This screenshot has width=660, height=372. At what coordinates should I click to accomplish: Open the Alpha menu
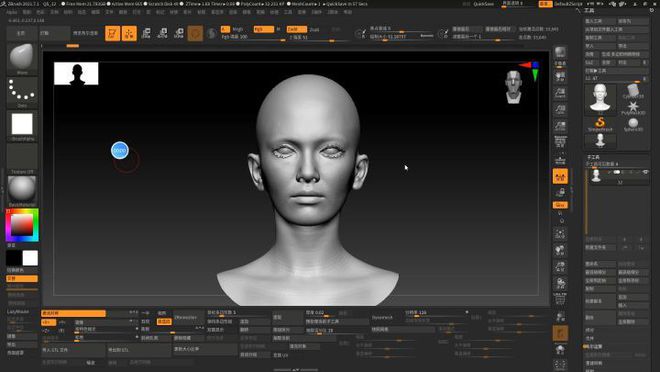click(x=12, y=12)
